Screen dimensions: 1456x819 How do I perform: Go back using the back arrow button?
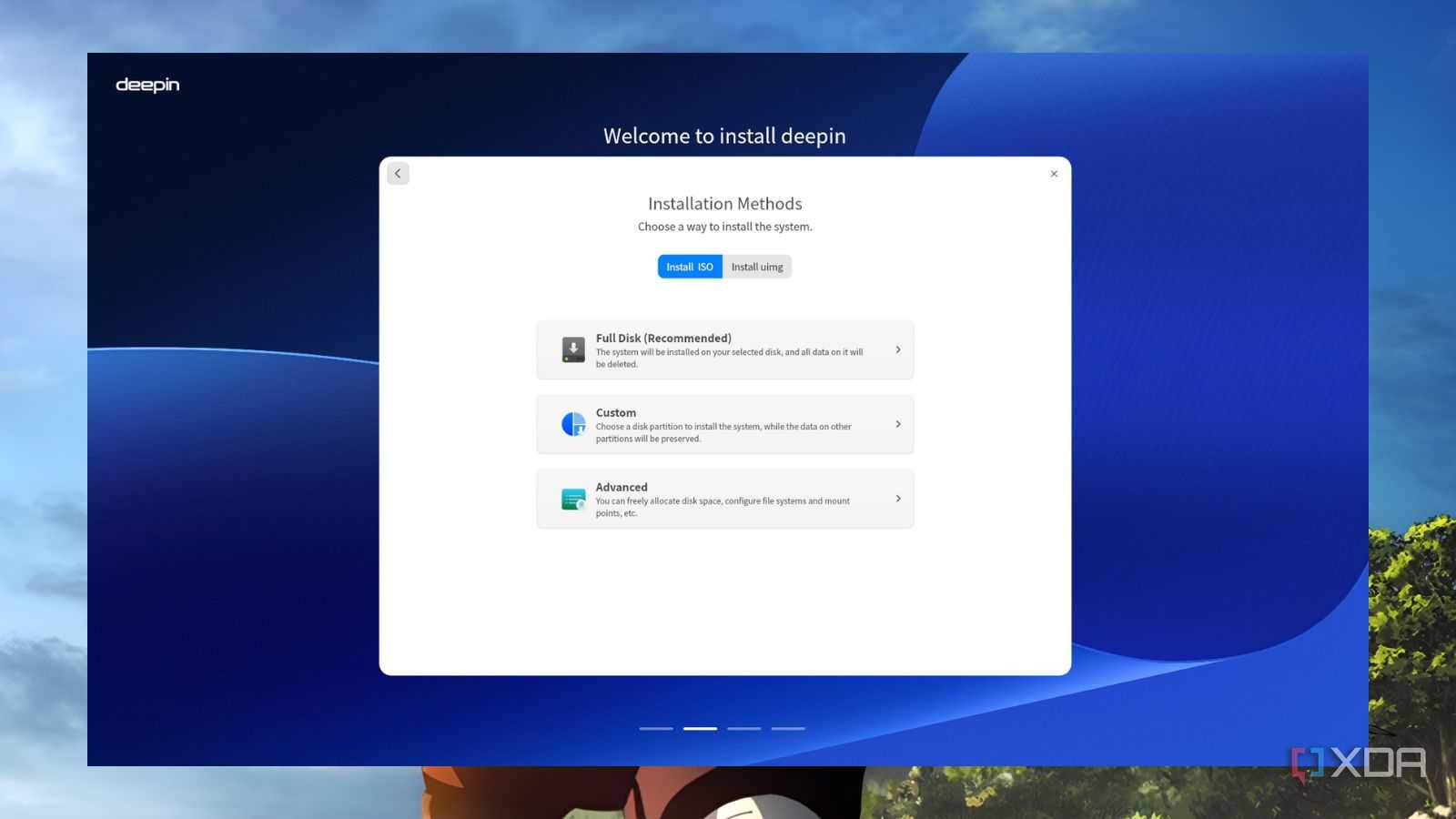click(x=398, y=174)
